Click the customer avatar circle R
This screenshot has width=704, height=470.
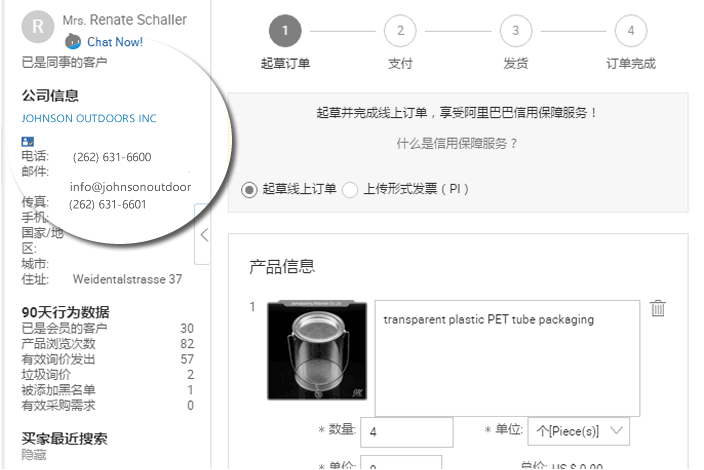(x=38, y=27)
